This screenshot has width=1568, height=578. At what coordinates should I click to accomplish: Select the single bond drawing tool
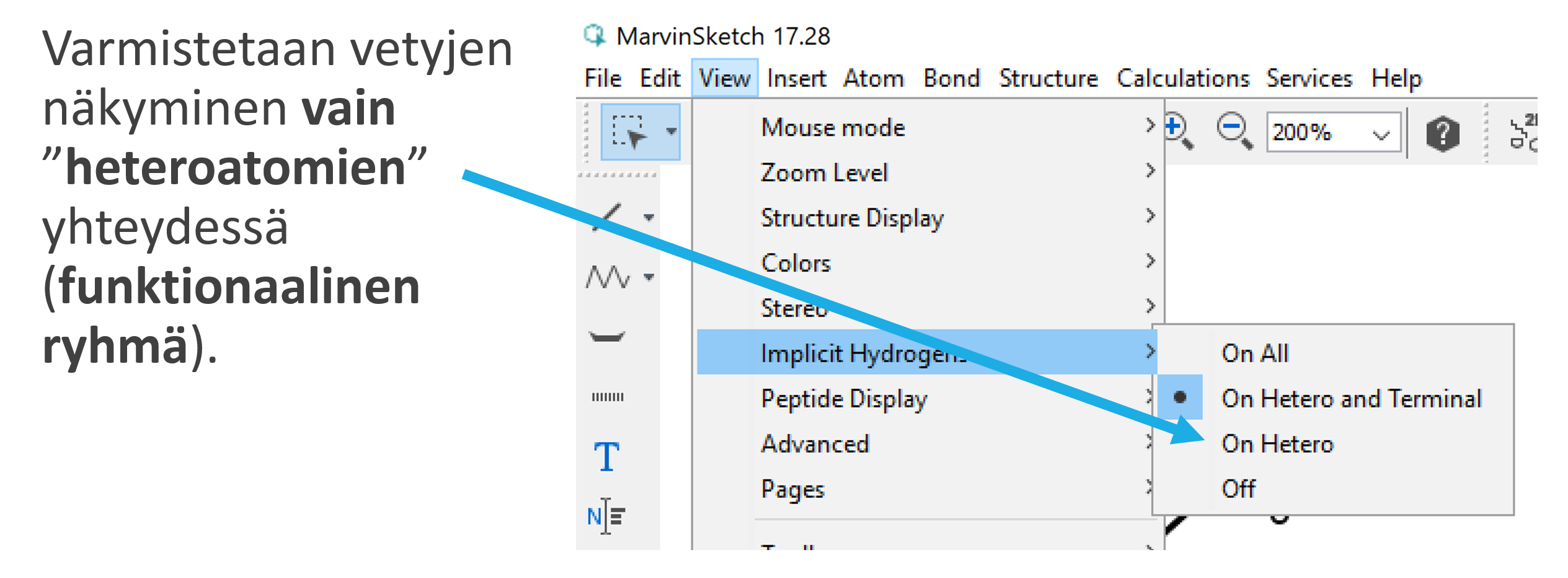click(x=608, y=217)
